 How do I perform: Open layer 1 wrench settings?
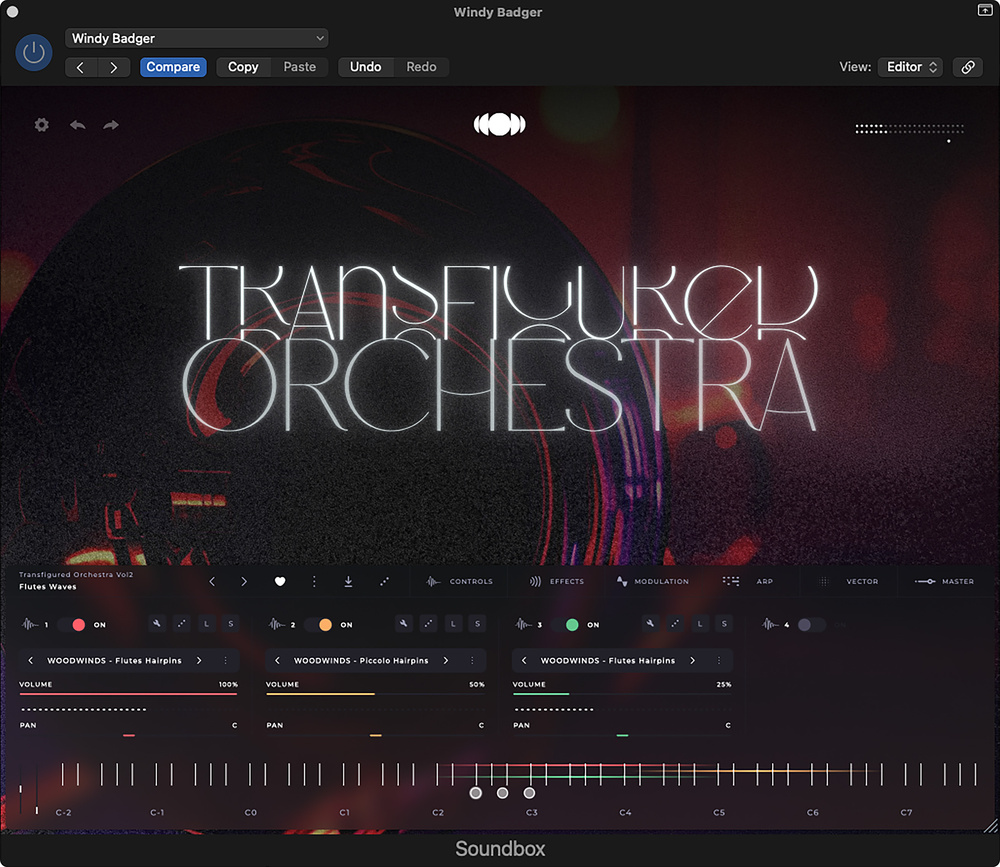click(x=158, y=624)
